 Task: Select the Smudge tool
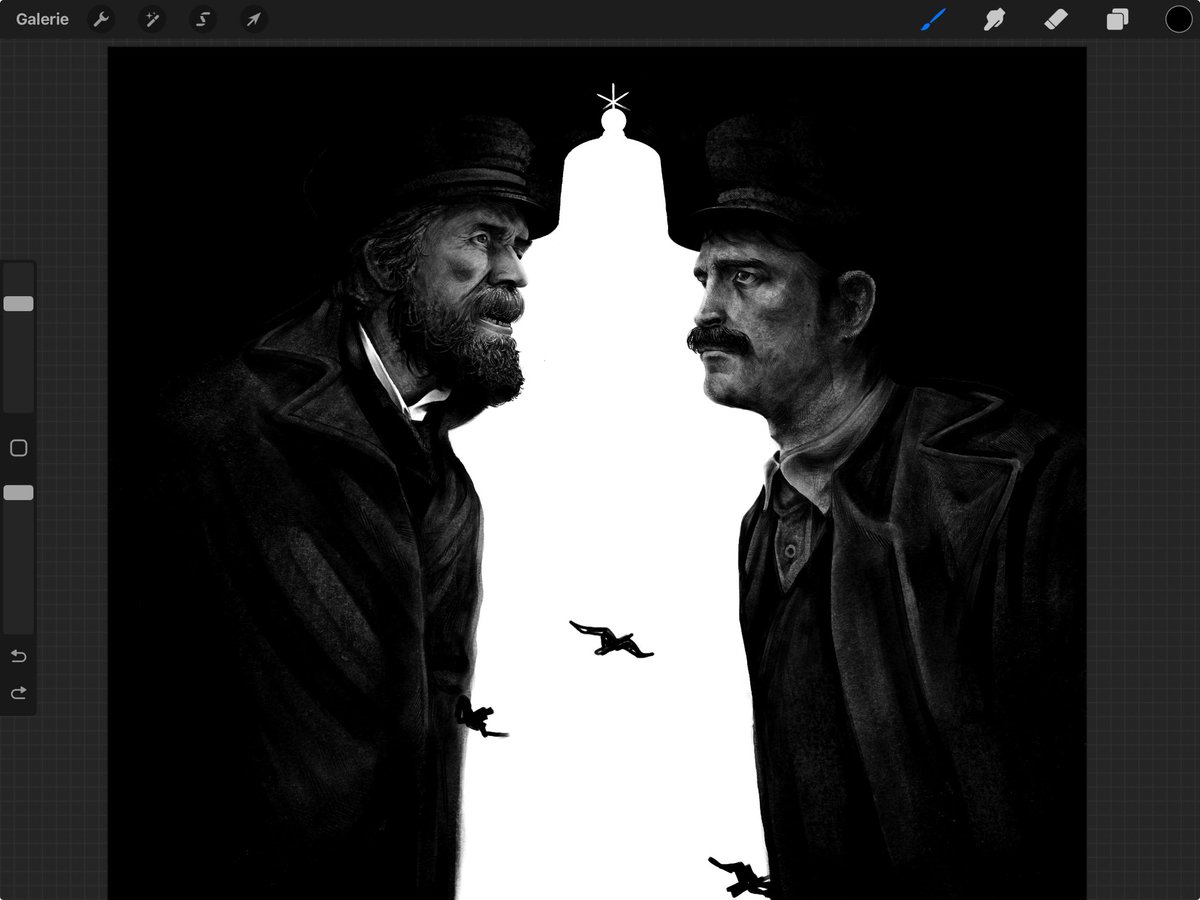click(994, 19)
